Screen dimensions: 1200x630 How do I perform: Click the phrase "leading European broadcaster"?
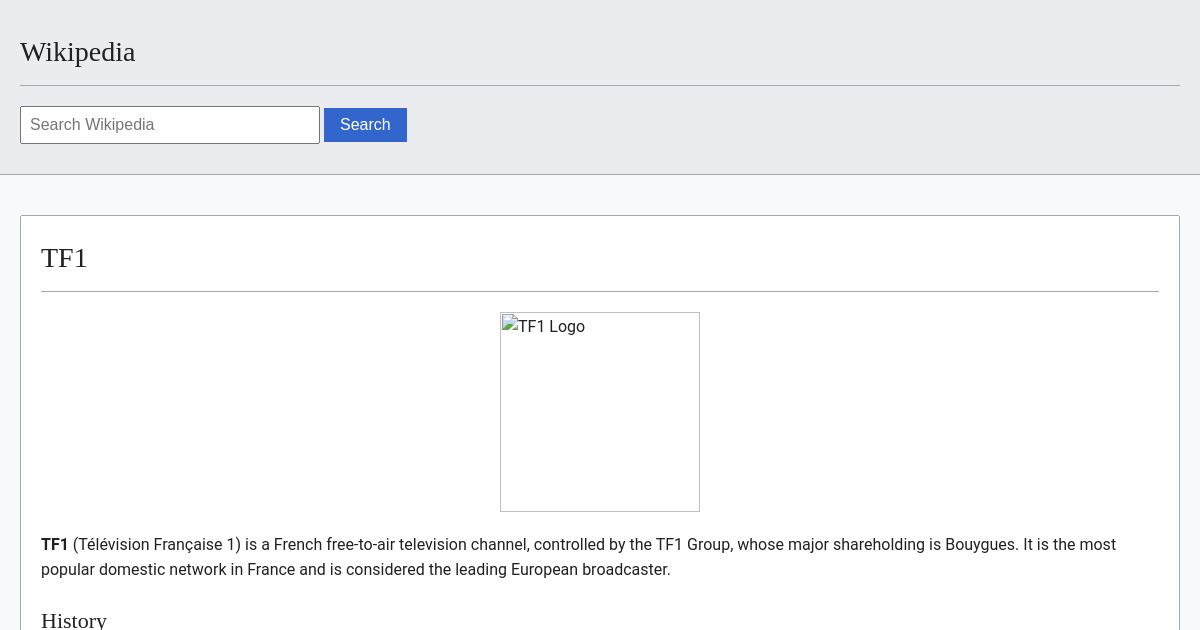(x=562, y=570)
